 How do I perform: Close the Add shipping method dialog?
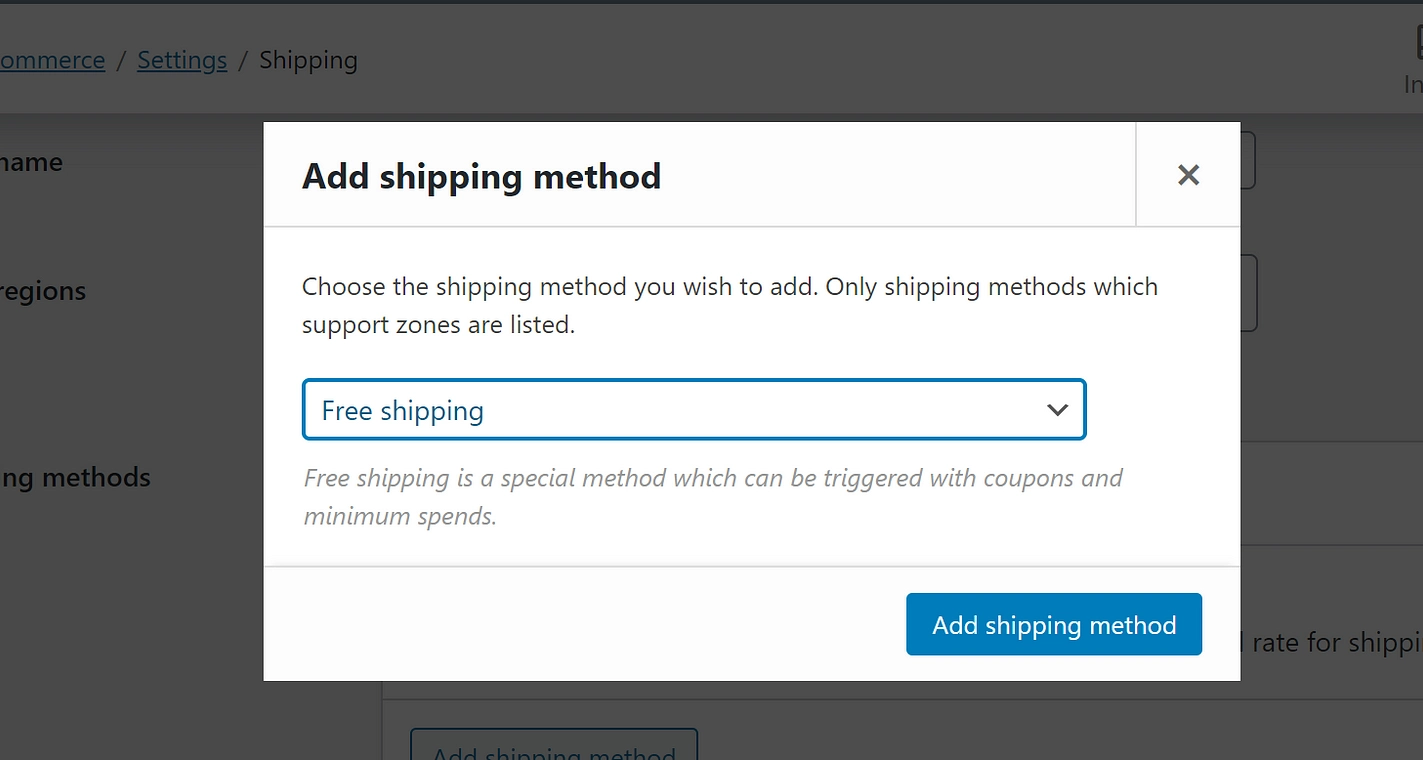pyautogui.click(x=1188, y=175)
